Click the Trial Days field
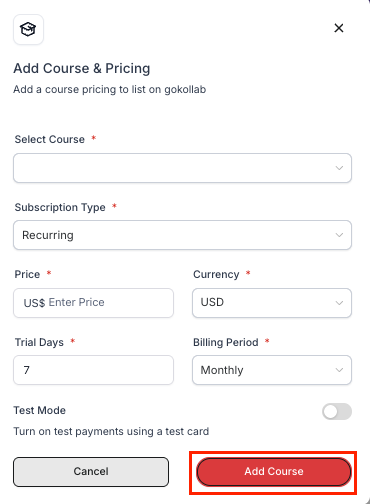This screenshot has height=504, width=370. (x=93, y=370)
